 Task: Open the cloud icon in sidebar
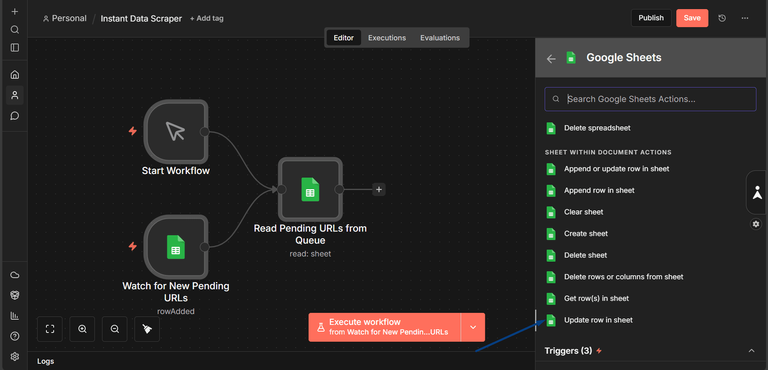coord(15,275)
